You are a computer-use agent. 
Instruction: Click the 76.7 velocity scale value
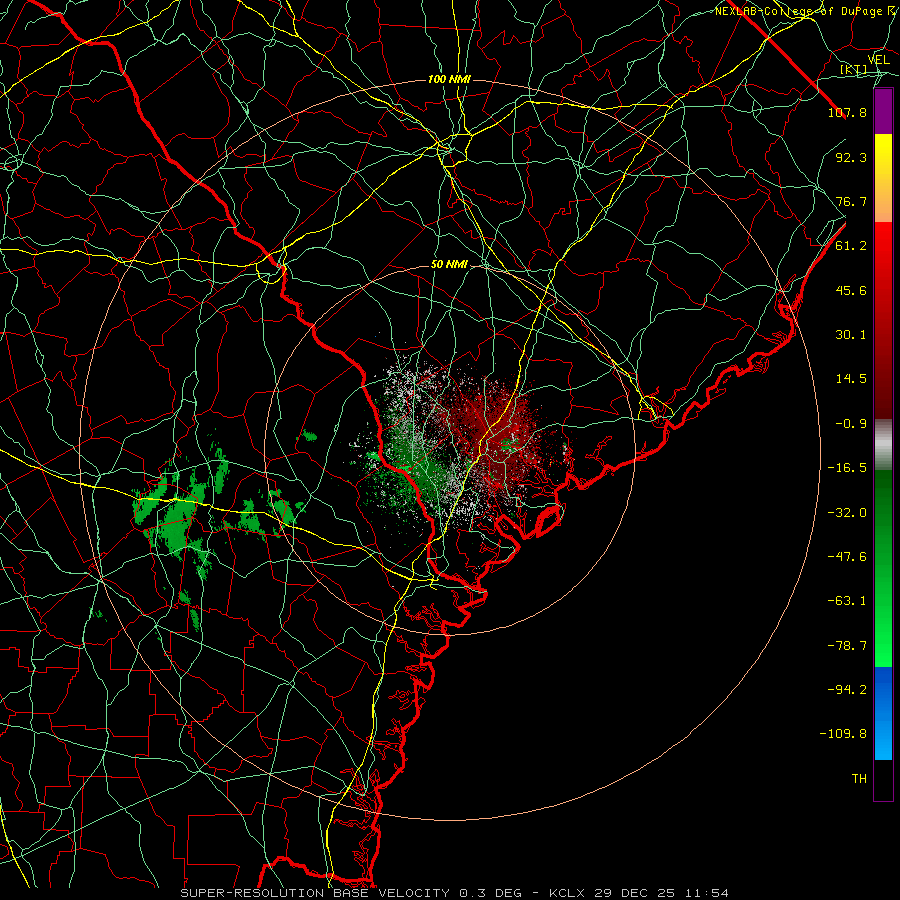tap(851, 201)
